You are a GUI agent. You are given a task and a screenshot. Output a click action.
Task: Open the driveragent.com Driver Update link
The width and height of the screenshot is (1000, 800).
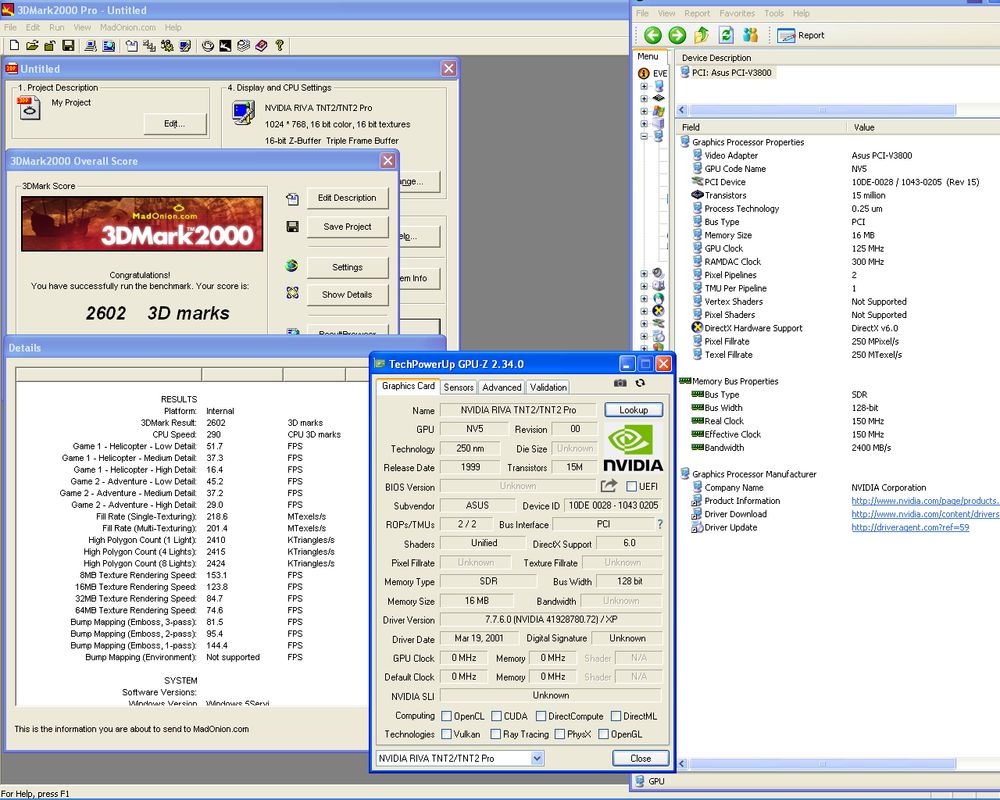(x=910, y=528)
